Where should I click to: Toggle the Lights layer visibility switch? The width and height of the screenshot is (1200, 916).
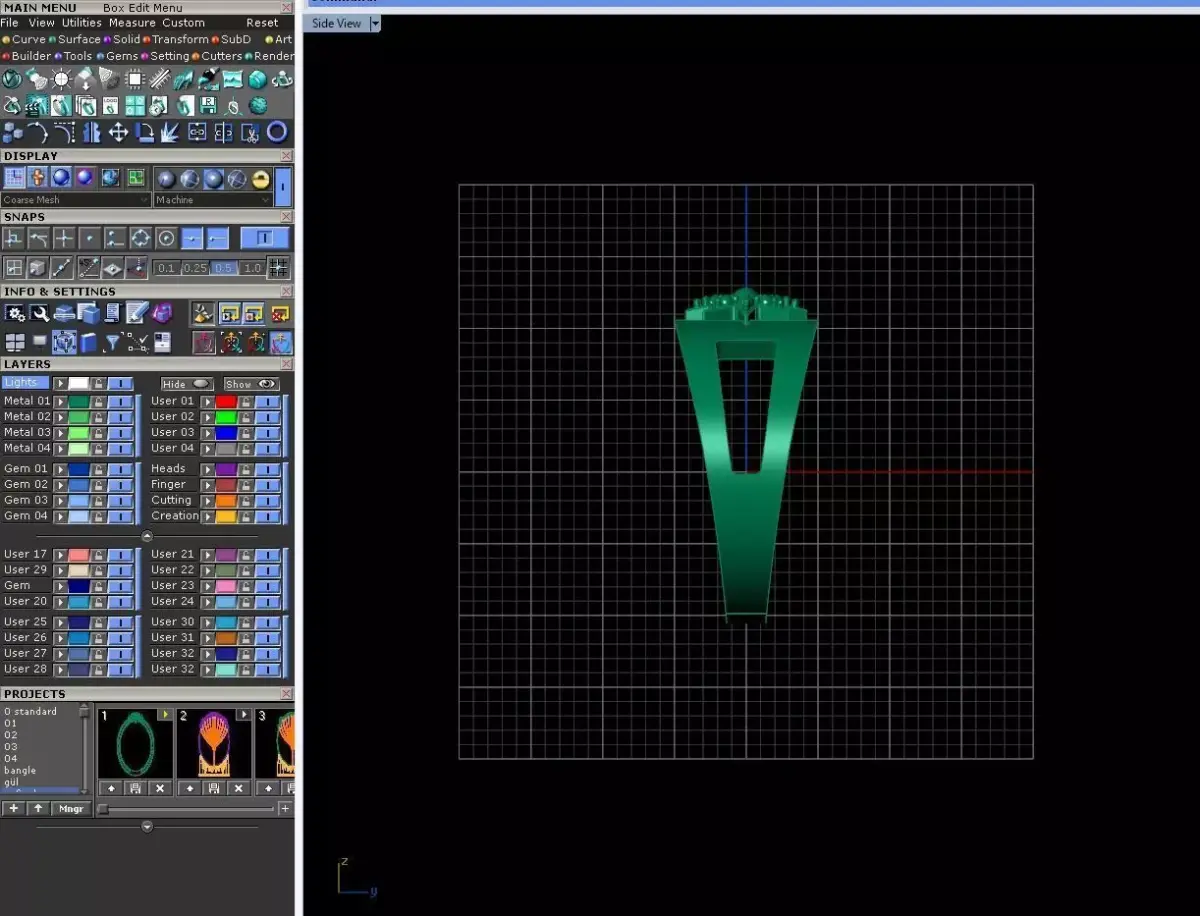tap(121, 383)
